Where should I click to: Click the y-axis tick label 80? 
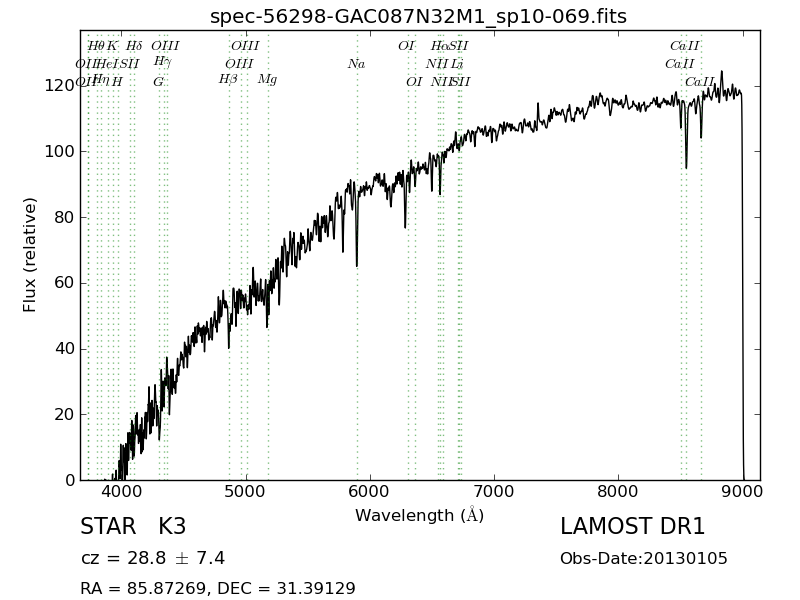click(64, 217)
